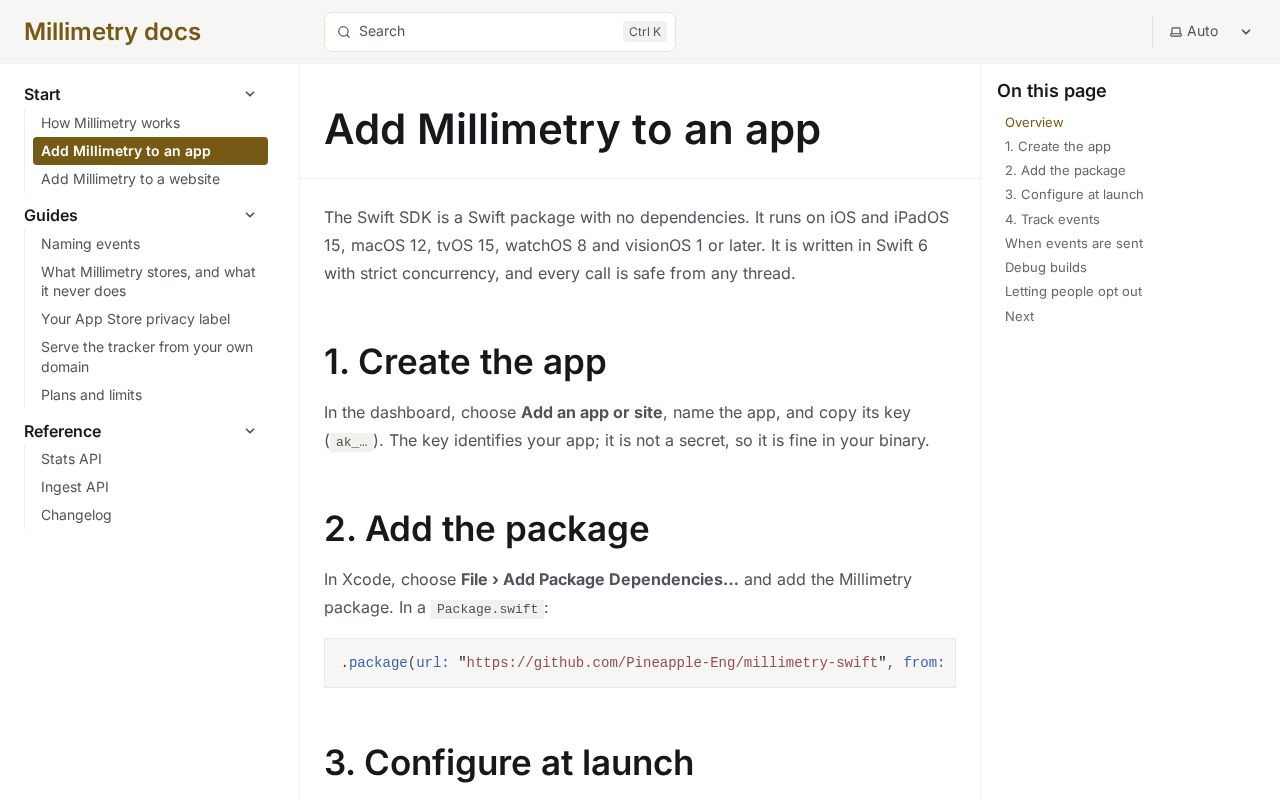Click the Package.swift inline code
The width and height of the screenshot is (1280, 800).
point(487,609)
